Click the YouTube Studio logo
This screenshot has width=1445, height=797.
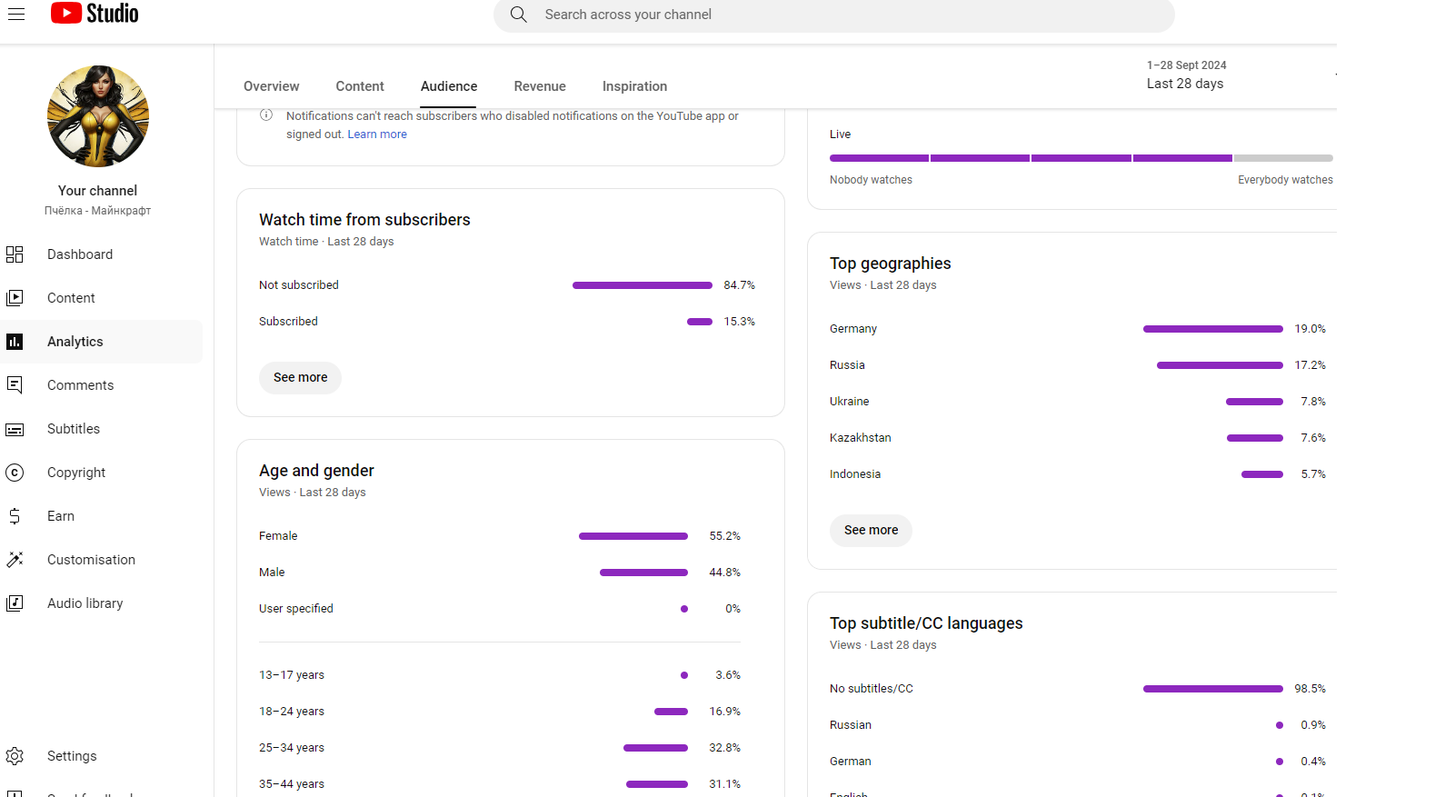coord(95,14)
